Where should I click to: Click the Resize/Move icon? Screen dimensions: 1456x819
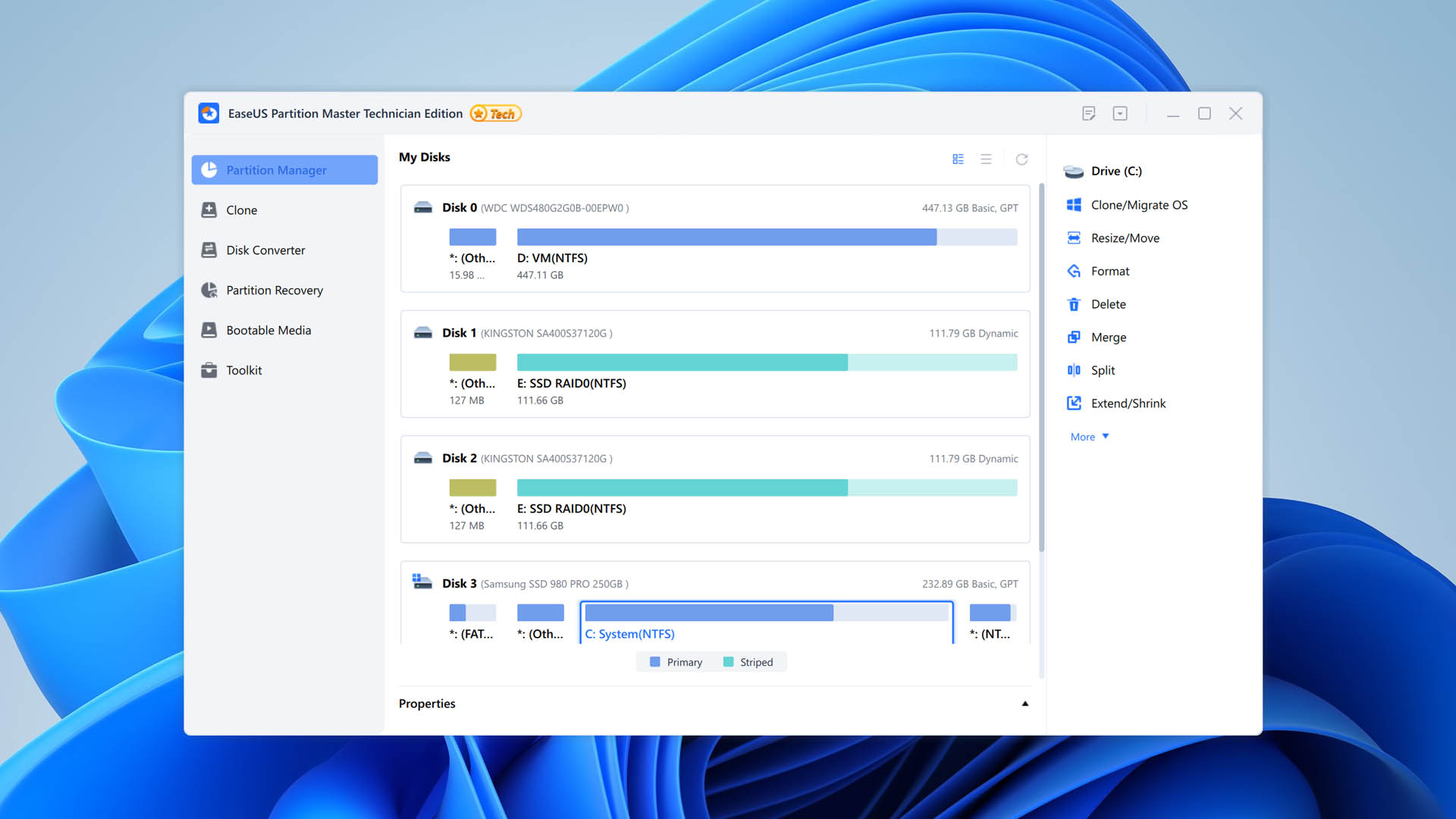pyautogui.click(x=1074, y=238)
